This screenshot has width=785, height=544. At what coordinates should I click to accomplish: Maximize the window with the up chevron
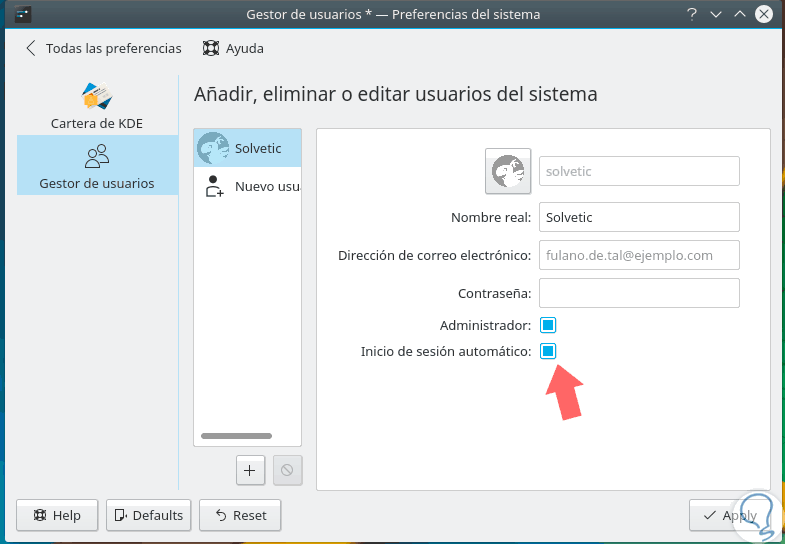740,14
